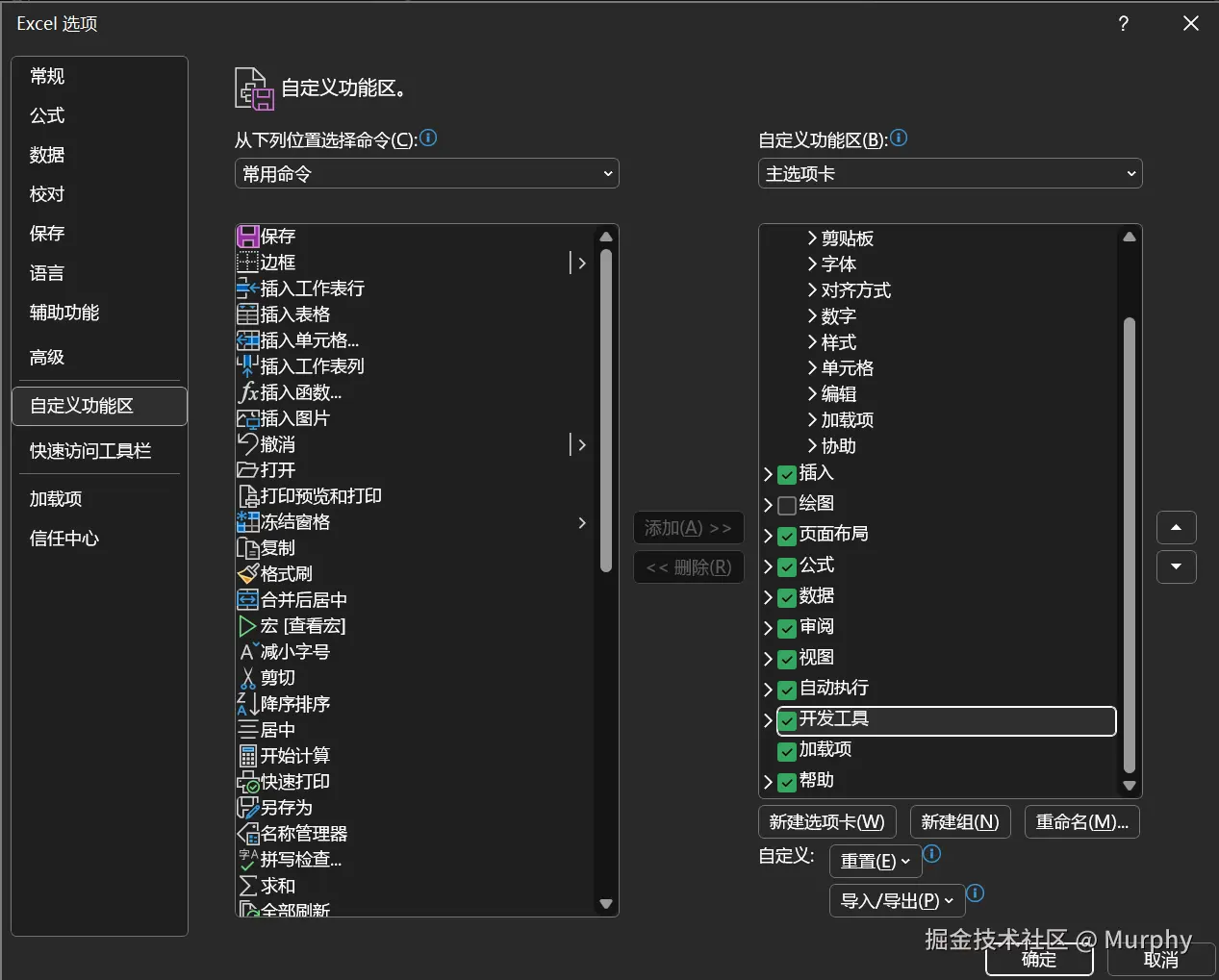This screenshot has height=980, width=1219.
Task: Uncheck the 插入 tab checkbox
Action: point(787,474)
